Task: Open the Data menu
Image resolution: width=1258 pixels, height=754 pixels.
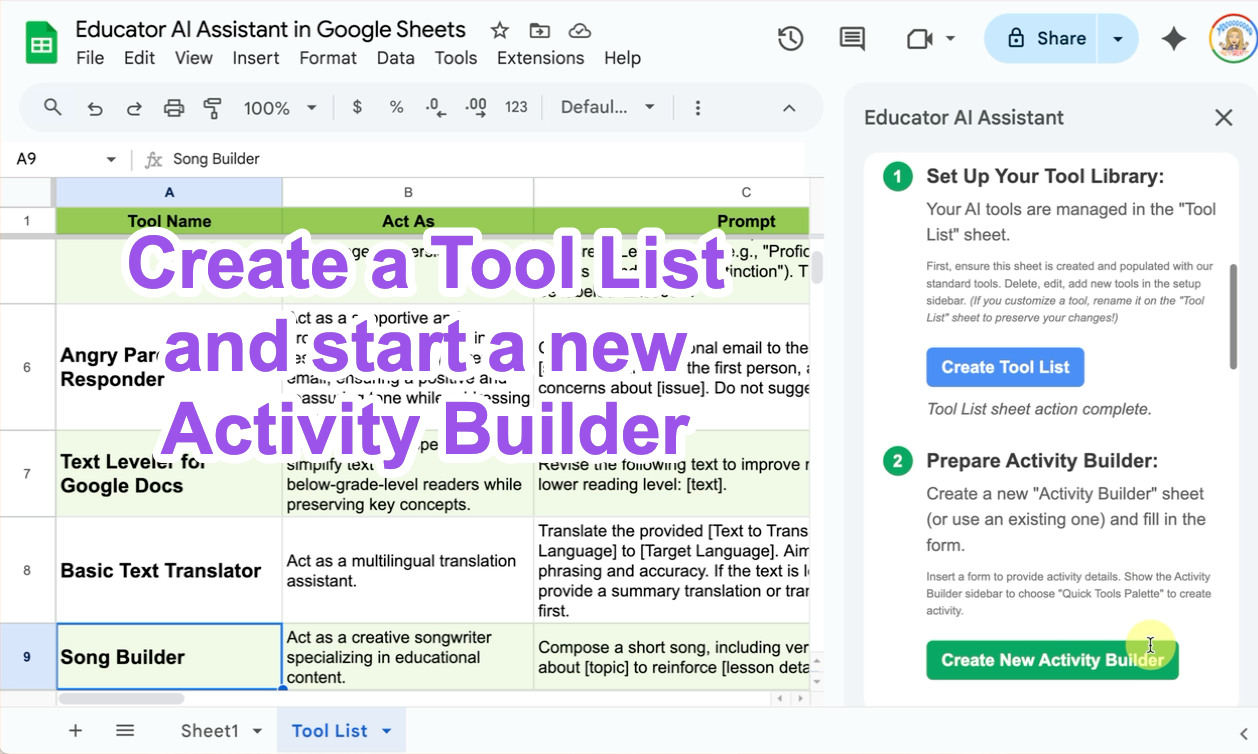Action: pyautogui.click(x=396, y=58)
